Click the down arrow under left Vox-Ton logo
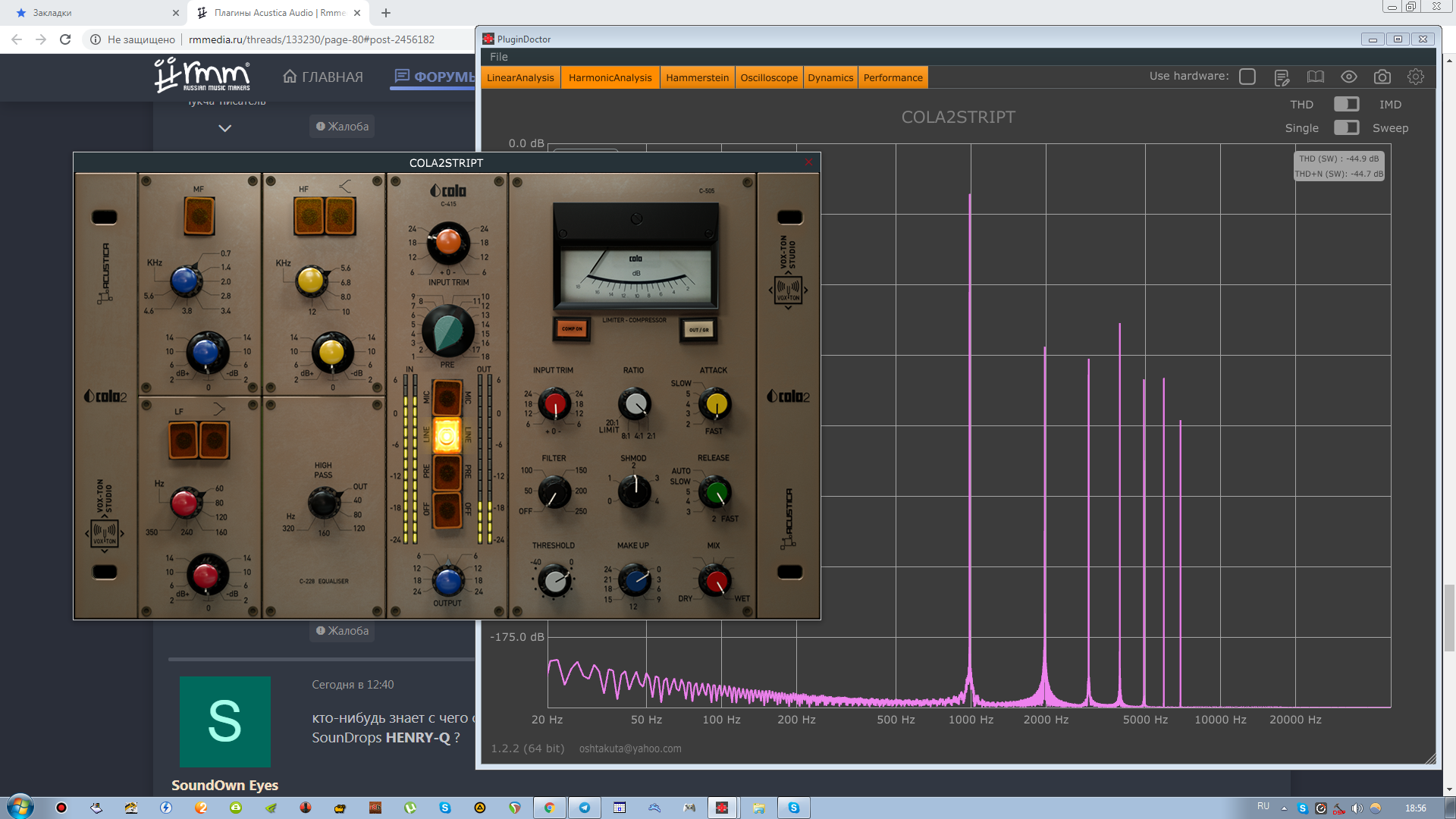This screenshot has width=1456, height=819. click(105, 551)
